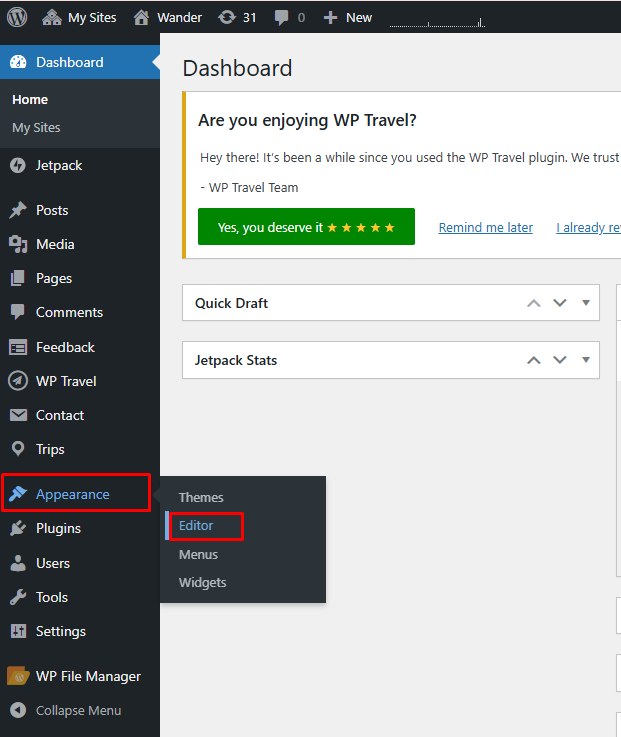Open the Media menu label
This screenshot has width=621, height=737.
tap(55, 244)
